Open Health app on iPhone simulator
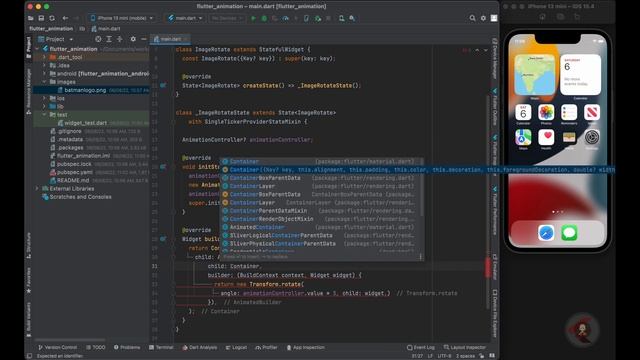 point(546,138)
